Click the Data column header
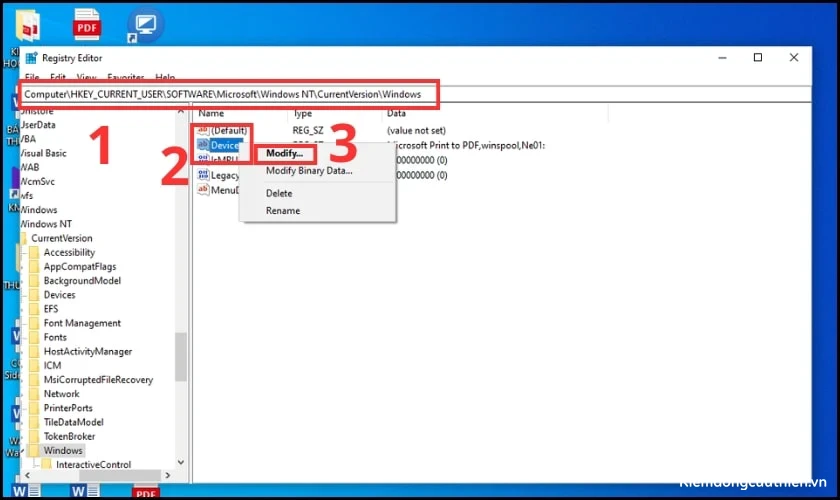 (396, 113)
